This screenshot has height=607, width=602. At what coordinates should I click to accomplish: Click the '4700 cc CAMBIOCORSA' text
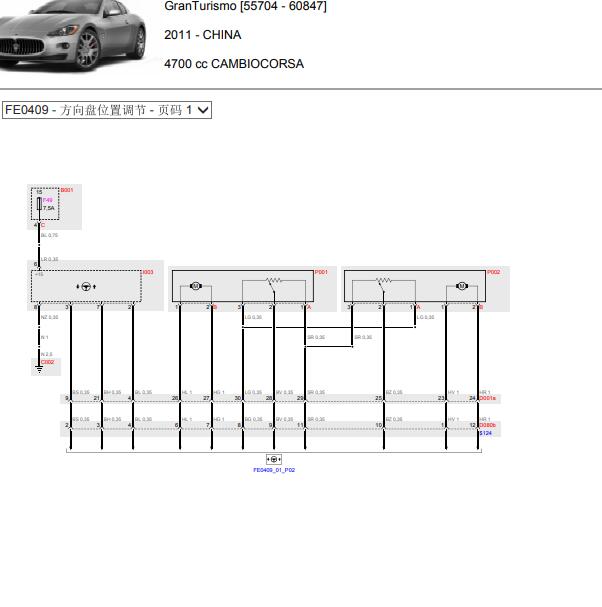tap(234, 64)
